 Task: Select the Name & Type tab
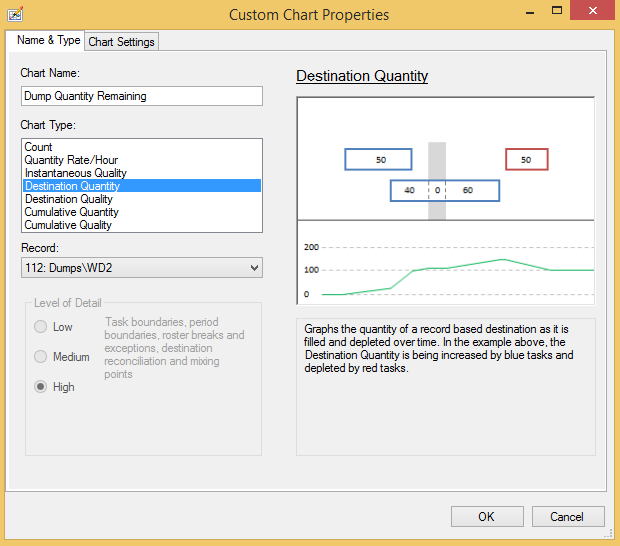coord(48,40)
